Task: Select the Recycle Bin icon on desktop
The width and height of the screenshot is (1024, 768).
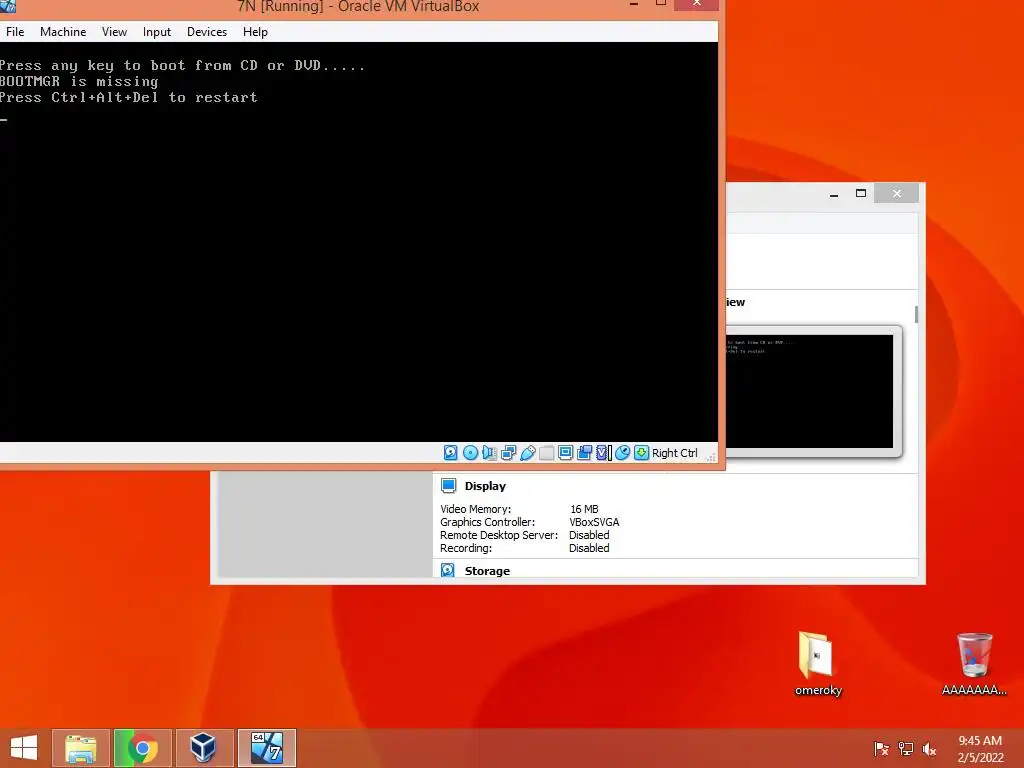Action: click(x=974, y=663)
